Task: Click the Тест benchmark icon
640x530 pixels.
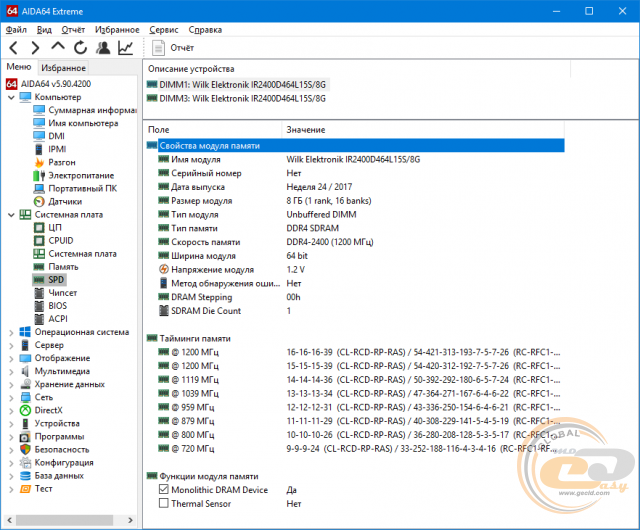Action: tap(25, 489)
